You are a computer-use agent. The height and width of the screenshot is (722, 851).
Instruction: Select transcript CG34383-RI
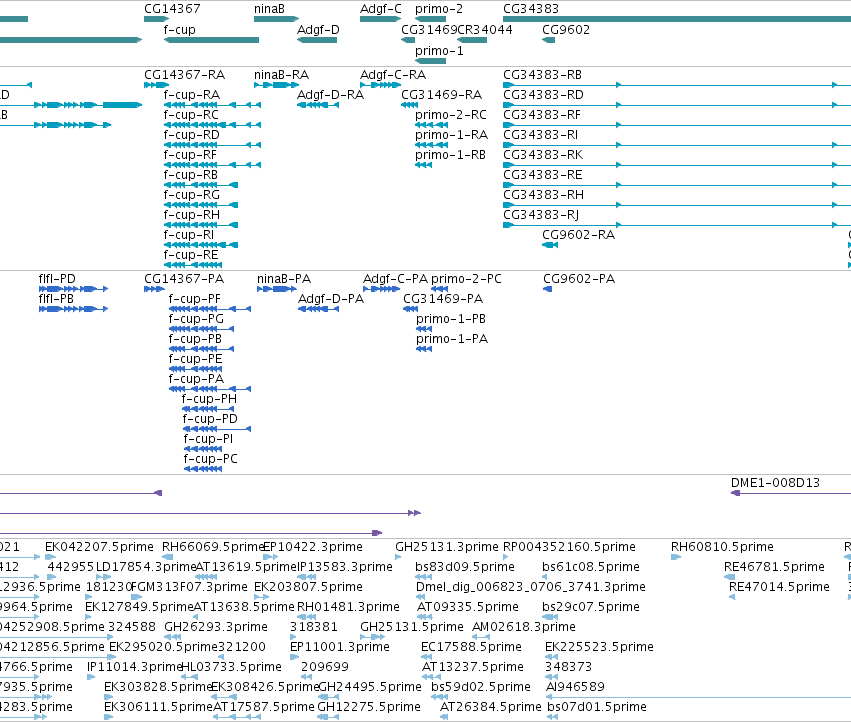541,135
